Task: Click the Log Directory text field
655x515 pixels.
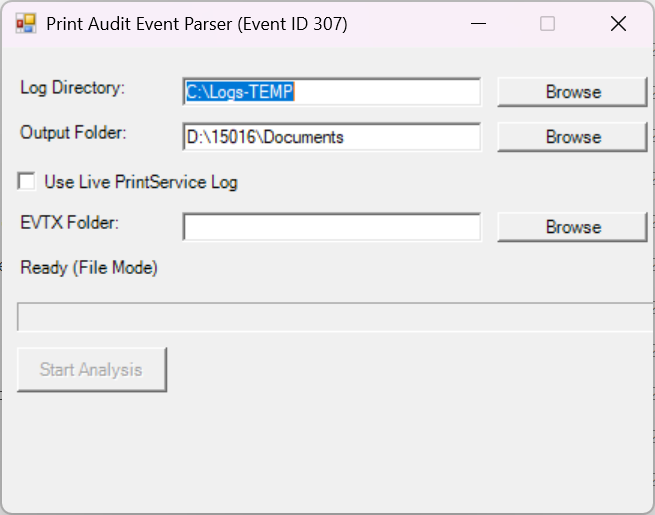Action: tap(332, 92)
